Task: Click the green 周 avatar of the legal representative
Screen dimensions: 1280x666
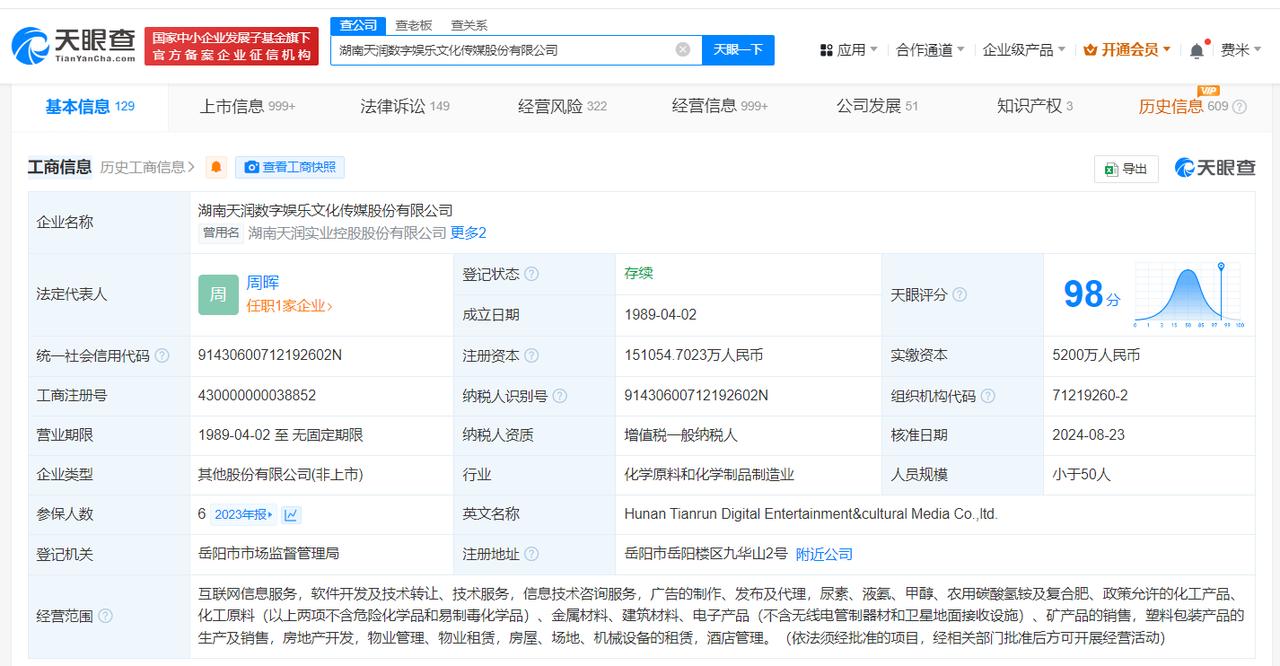Action: [218, 294]
